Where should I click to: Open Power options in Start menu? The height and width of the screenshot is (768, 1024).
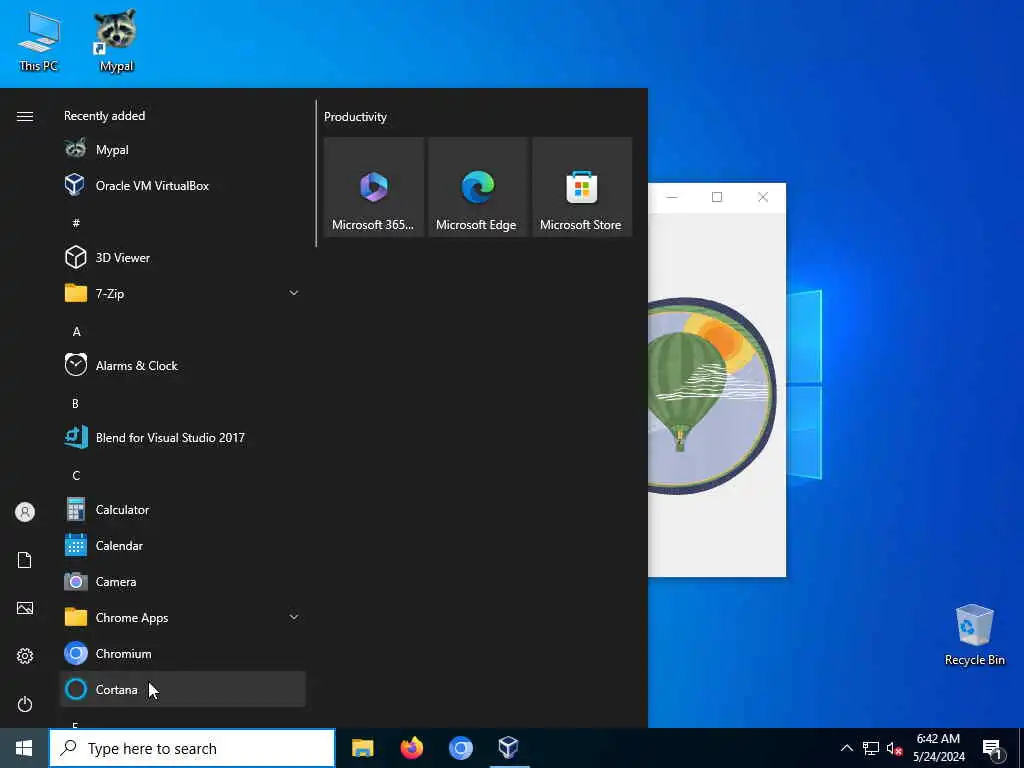pos(25,704)
